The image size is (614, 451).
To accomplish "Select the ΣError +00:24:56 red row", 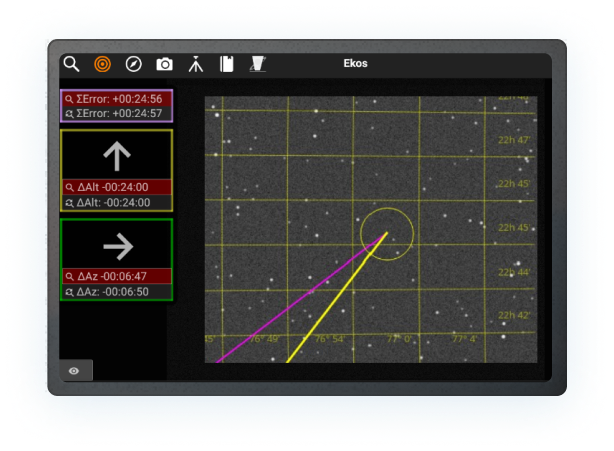I will (x=117, y=99).
